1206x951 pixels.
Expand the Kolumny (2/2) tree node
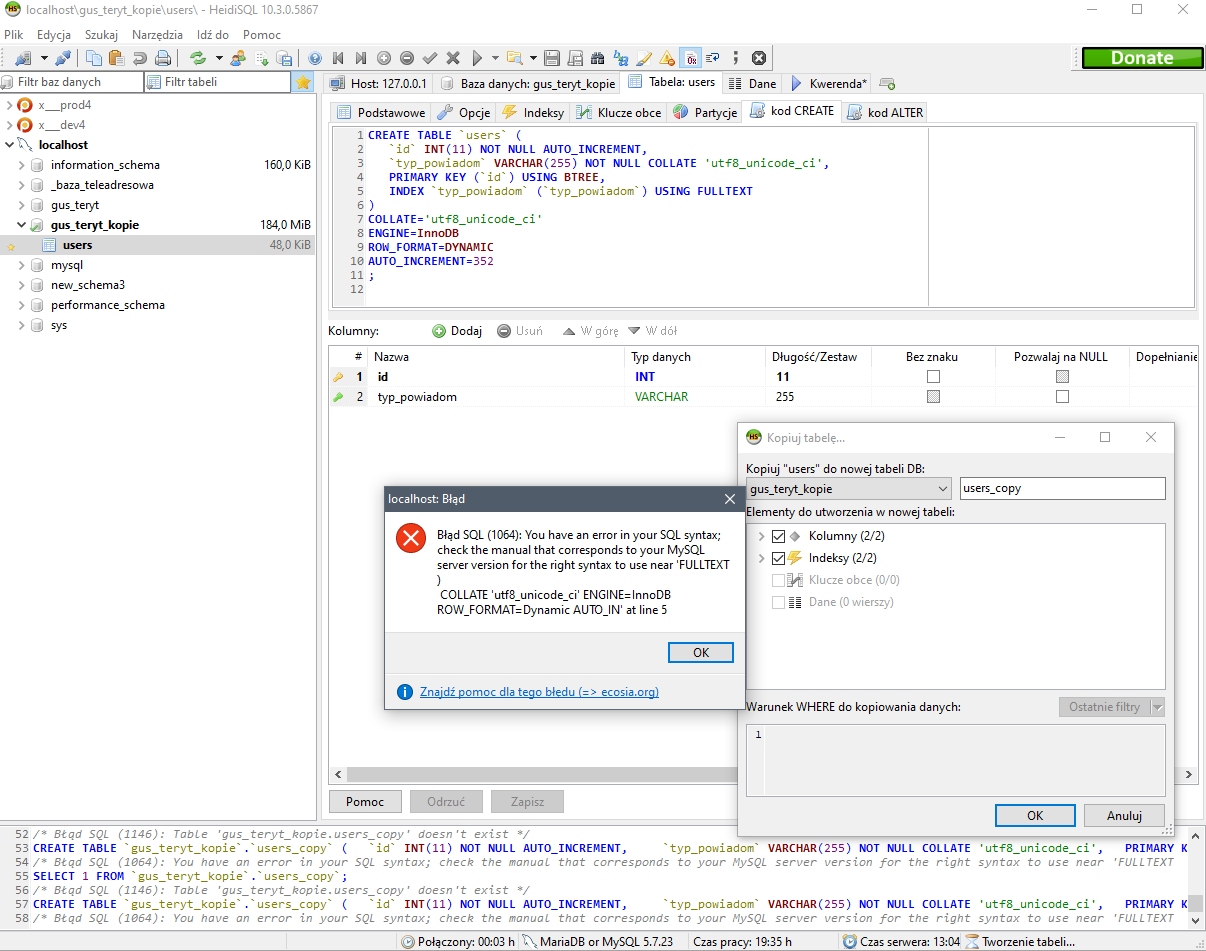(x=762, y=537)
